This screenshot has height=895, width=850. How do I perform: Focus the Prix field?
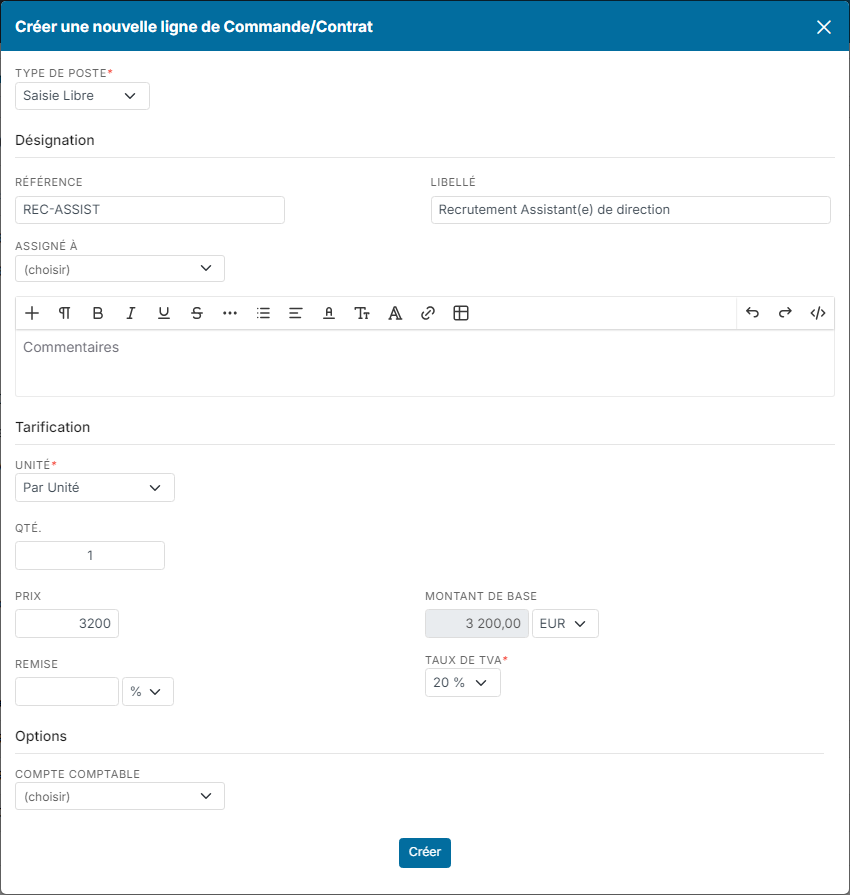(67, 623)
